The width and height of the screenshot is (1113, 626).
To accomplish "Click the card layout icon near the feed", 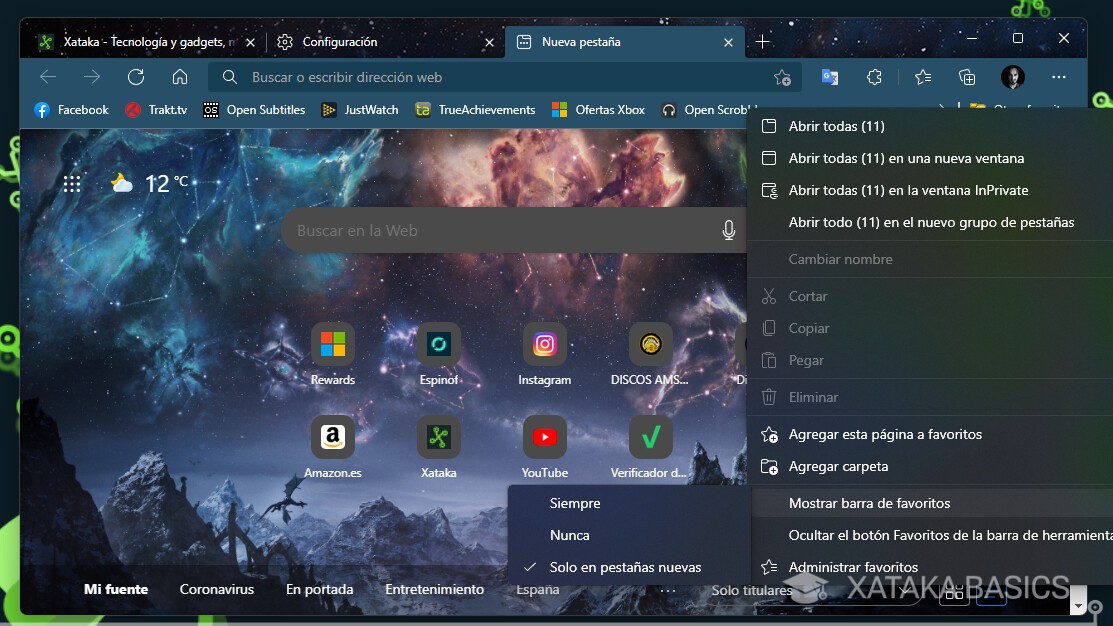I will 954,592.
